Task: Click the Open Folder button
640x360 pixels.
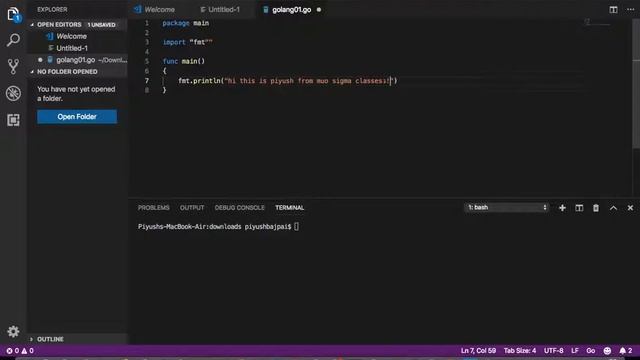Action: [x=77, y=117]
